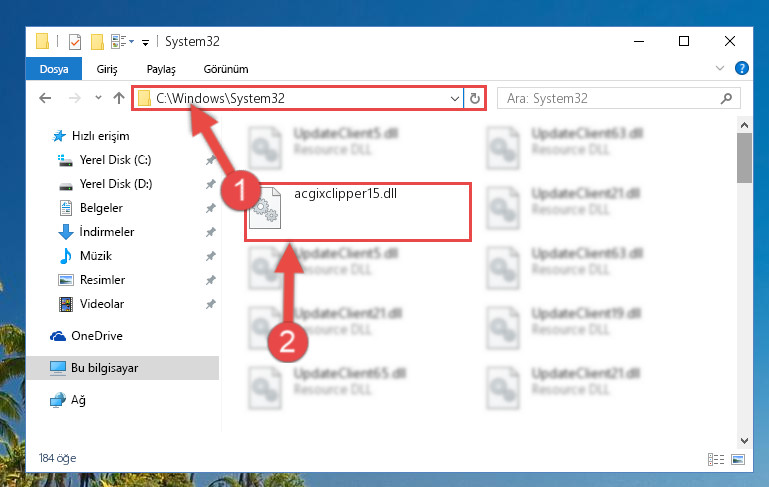
Task: Click the folder icon in title bar
Action: pos(43,41)
